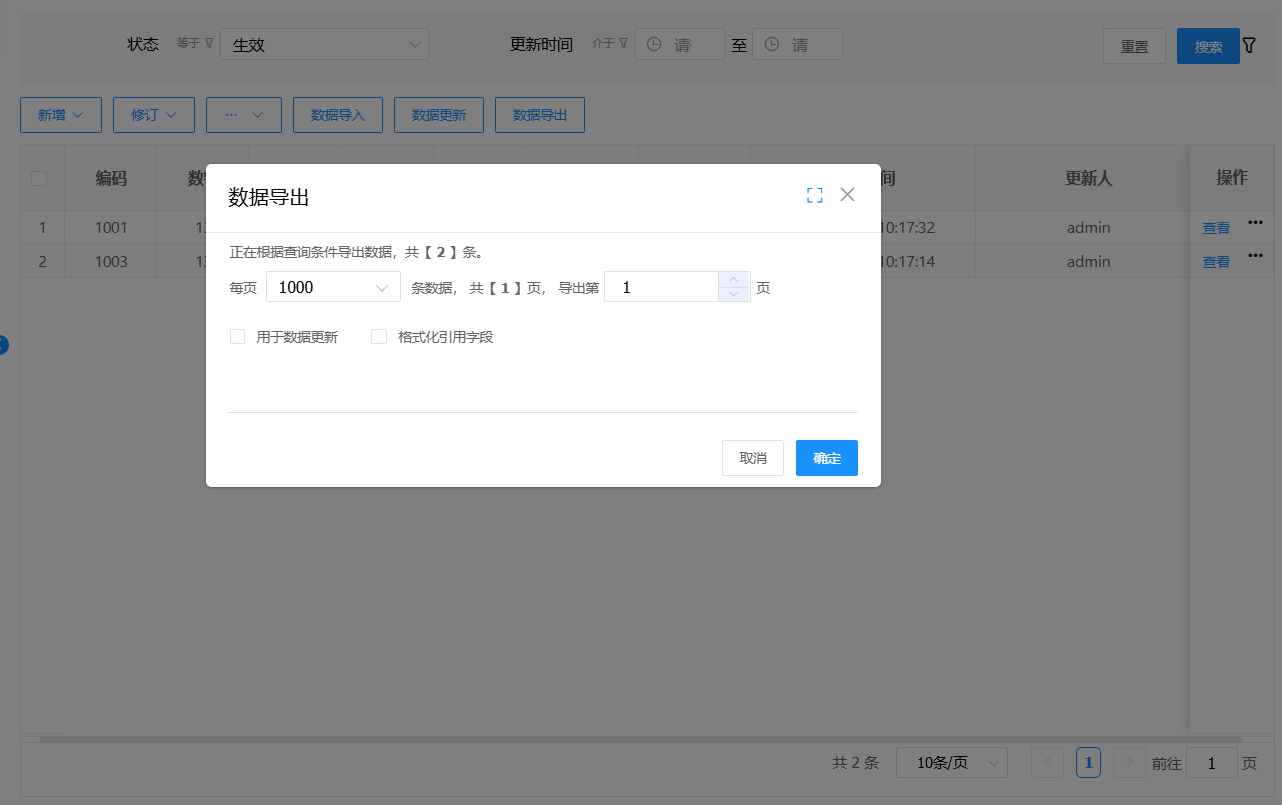This screenshot has width=1282, height=805.
Task: Open the 新增 dropdown menu button
Action: pos(60,115)
